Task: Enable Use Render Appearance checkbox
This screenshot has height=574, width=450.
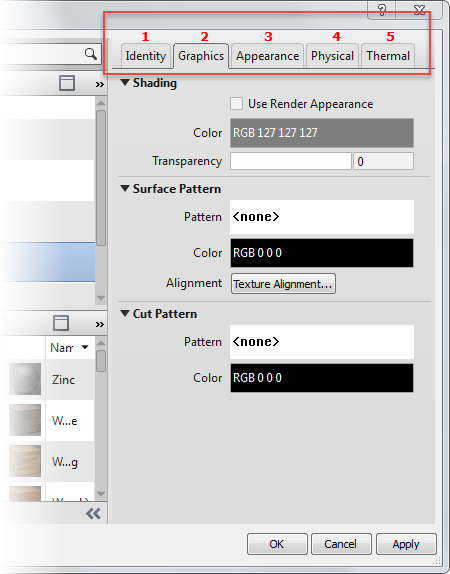Action: coord(236,104)
